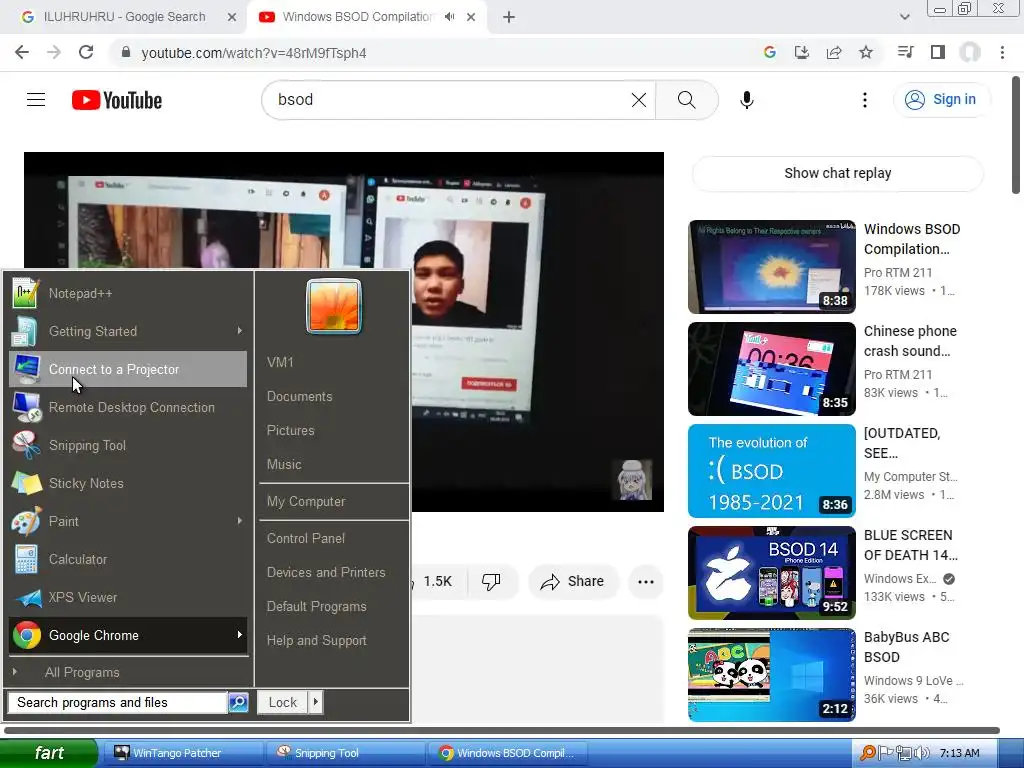The image size is (1024, 768).
Task: Click the action center flag tray icon
Action: pos(886,753)
